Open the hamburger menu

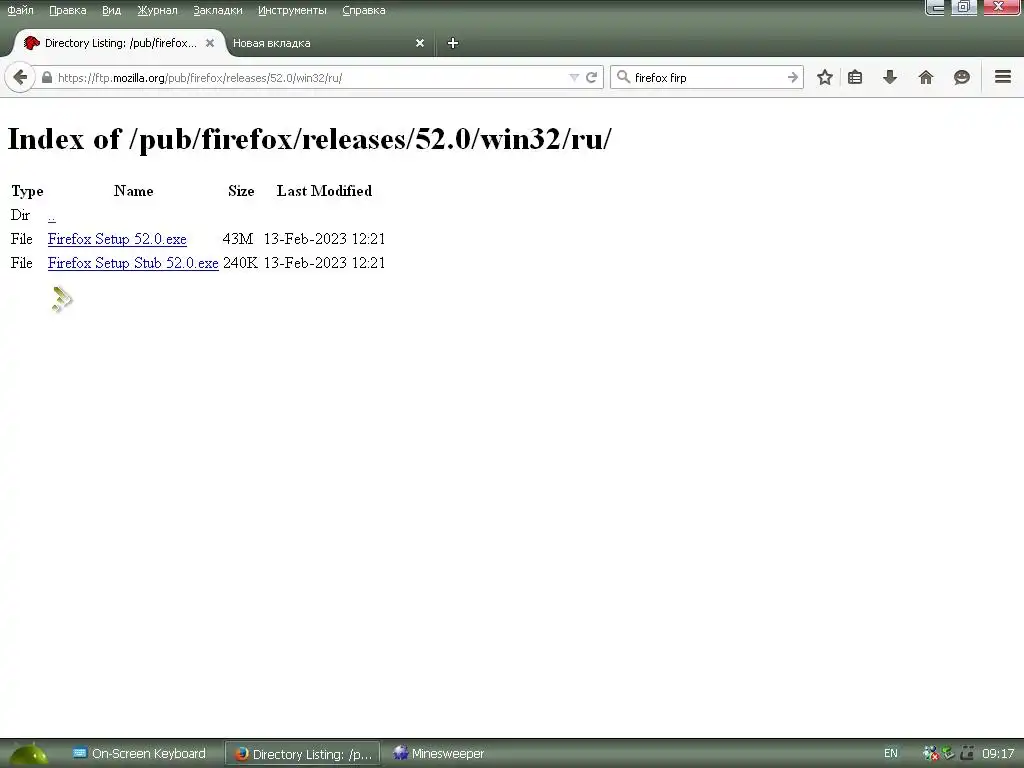pos(1003,77)
